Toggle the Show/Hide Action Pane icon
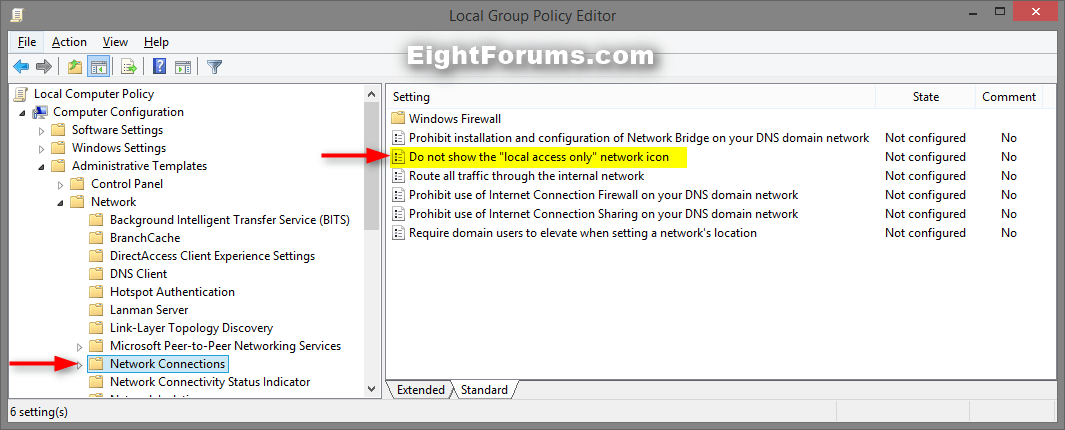 (183, 67)
